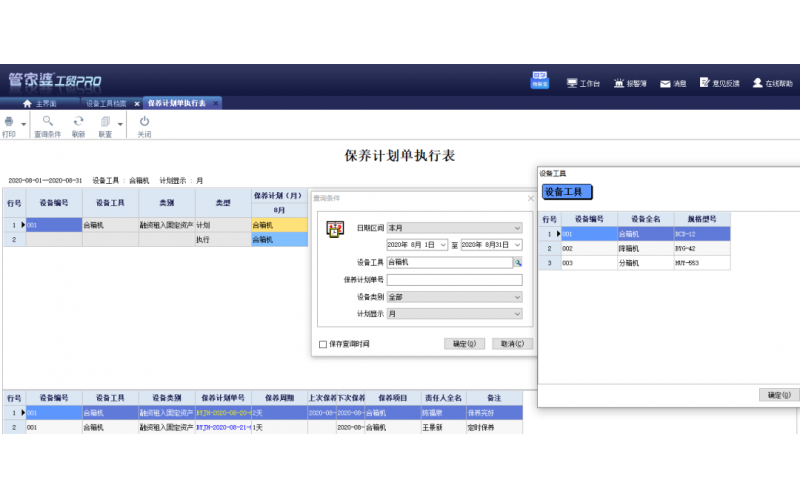
Task: Click the 执行 type cell
Action: 223,239
